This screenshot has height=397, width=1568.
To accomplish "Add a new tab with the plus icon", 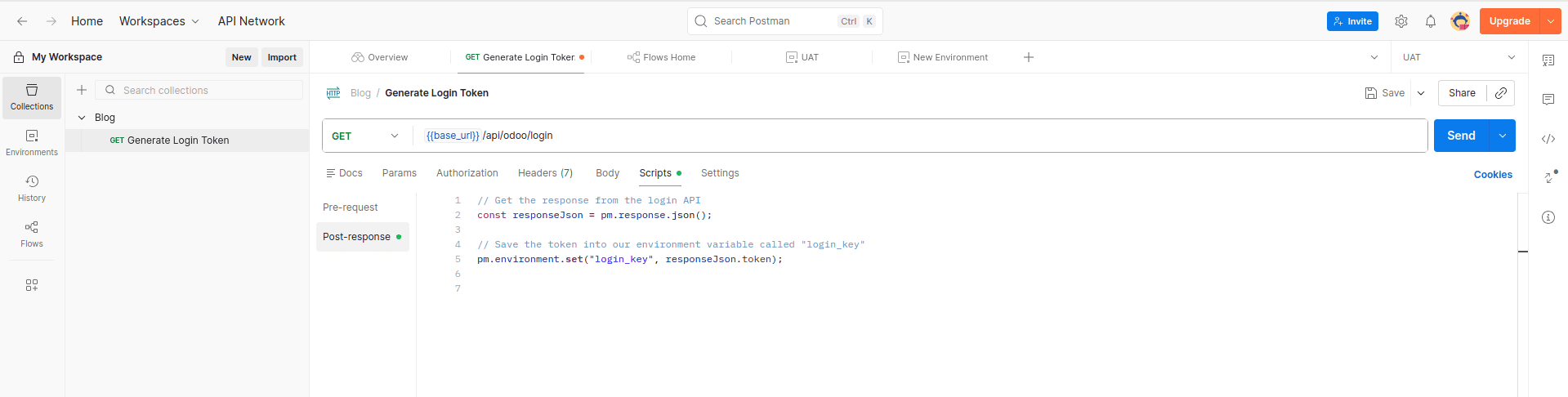I will [x=1029, y=57].
